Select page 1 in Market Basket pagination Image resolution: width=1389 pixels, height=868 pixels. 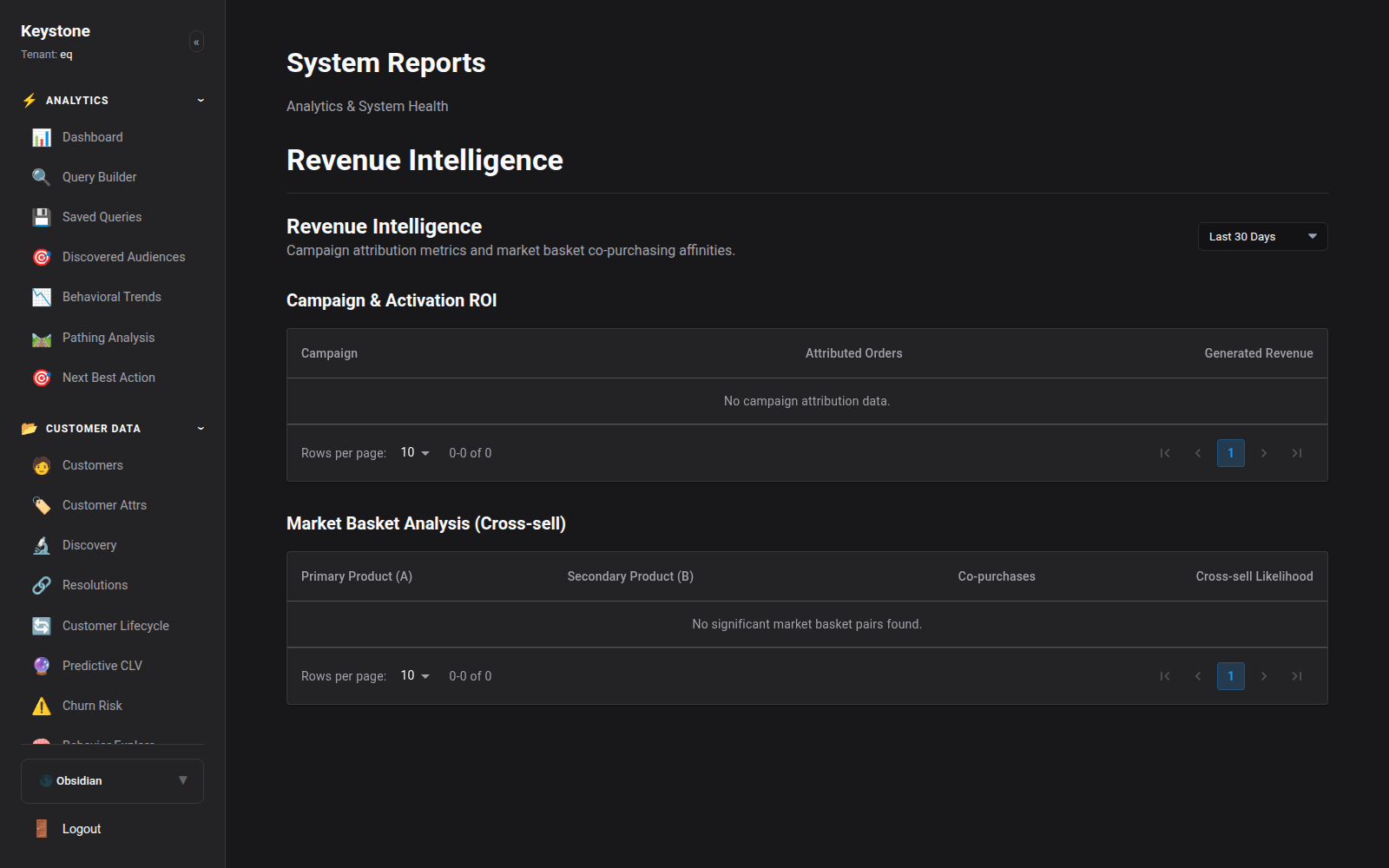(1230, 676)
